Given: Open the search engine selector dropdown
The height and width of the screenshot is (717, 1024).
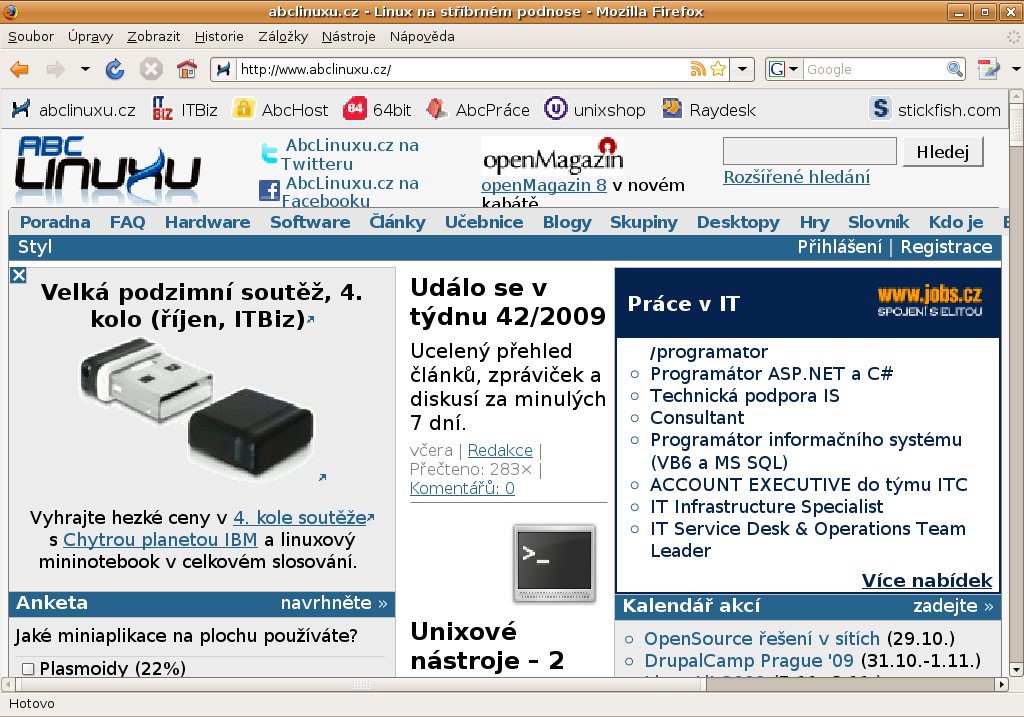Looking at the screenshot, I should pyautogui.click(x=784, y=69).
